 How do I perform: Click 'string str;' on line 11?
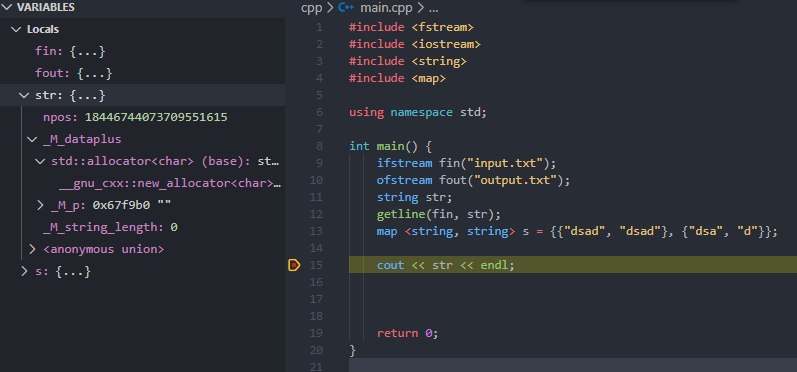click(414, 197)
